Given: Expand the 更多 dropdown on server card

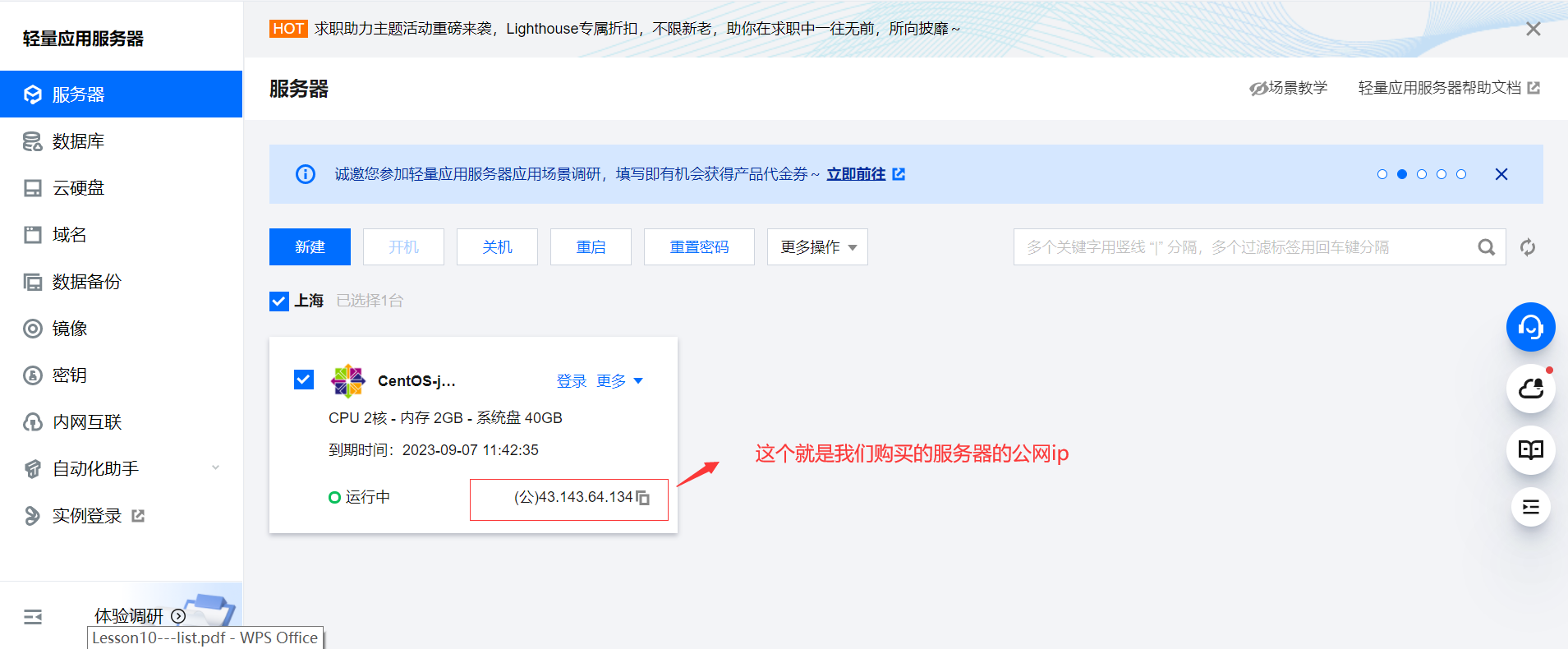Looking at the screenshot, I should (620, 381).
